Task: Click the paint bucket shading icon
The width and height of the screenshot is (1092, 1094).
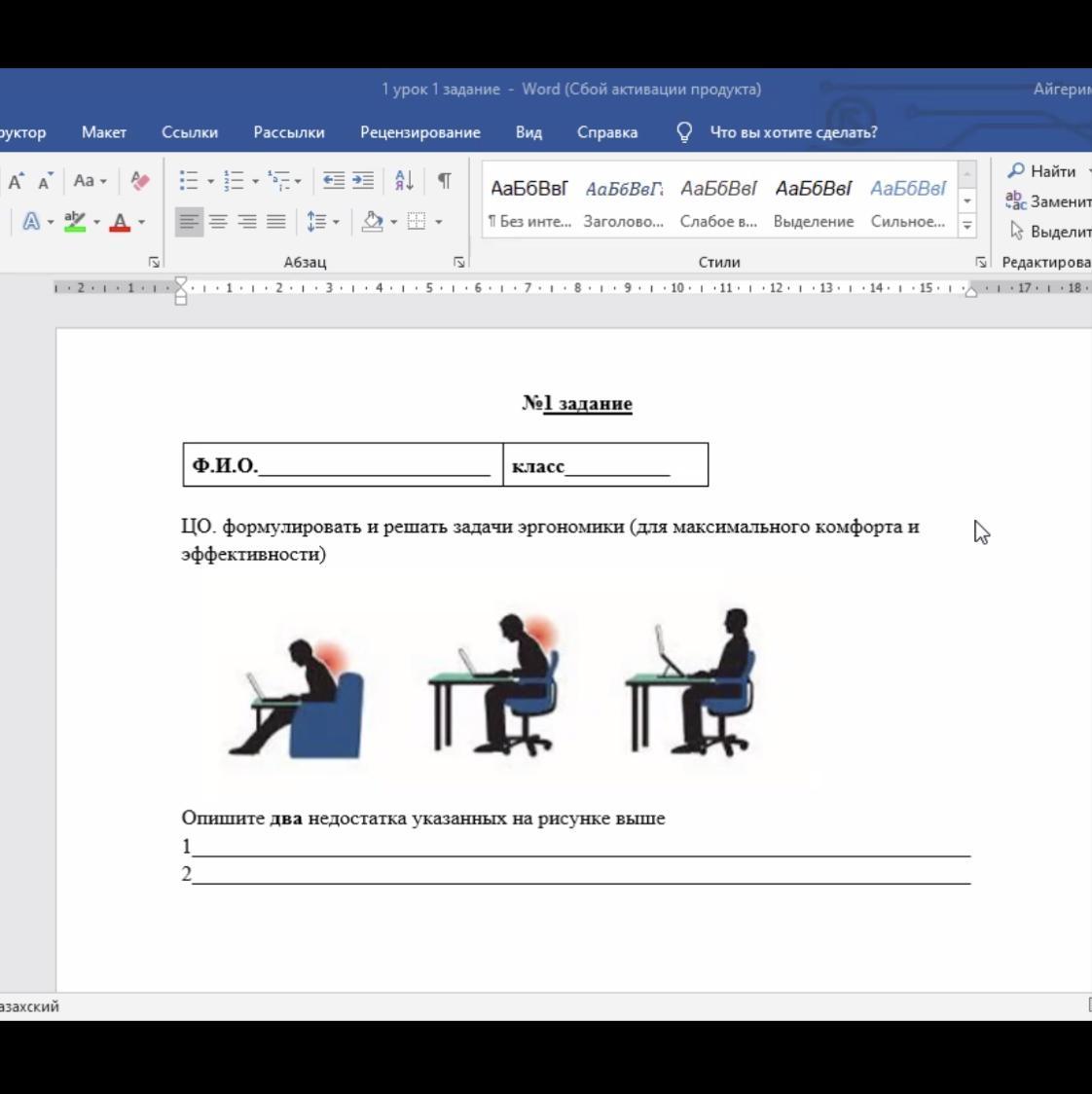Action: pyautogui.click(x=372, y=222)
